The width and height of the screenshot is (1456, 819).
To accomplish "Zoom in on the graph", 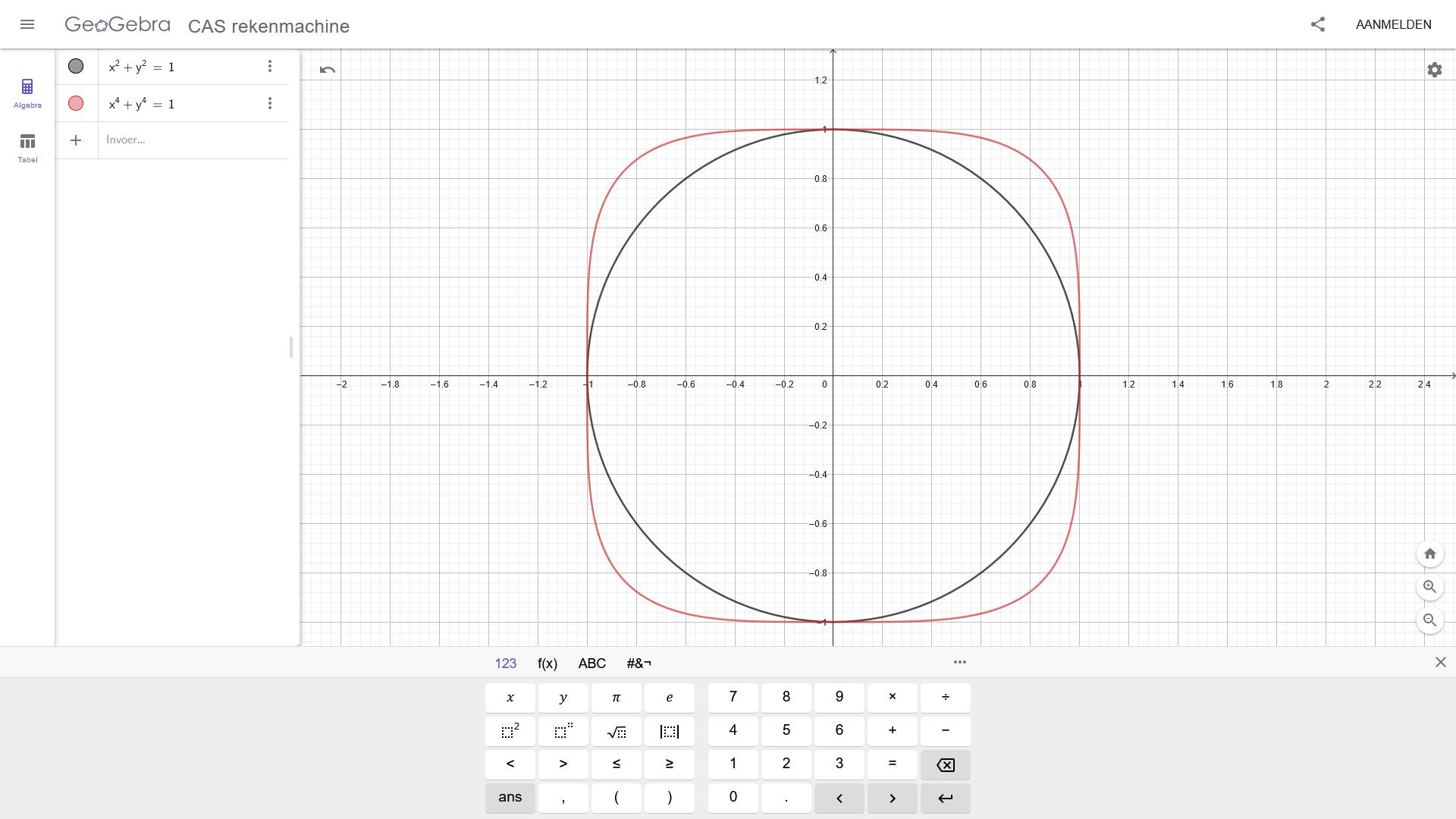I will point(1429,587).
